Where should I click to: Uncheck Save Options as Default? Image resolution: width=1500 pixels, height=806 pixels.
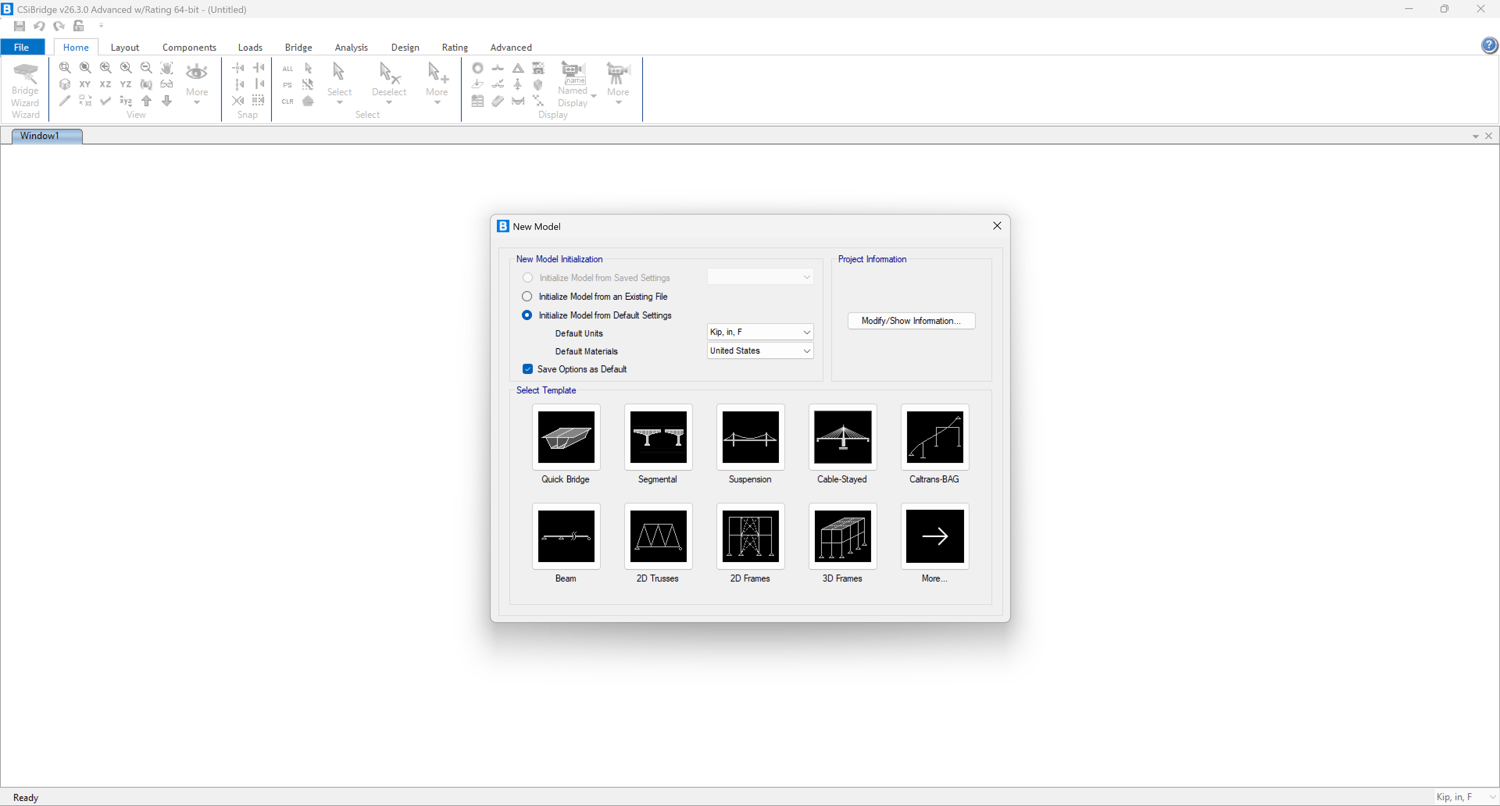tap(528, 369)
